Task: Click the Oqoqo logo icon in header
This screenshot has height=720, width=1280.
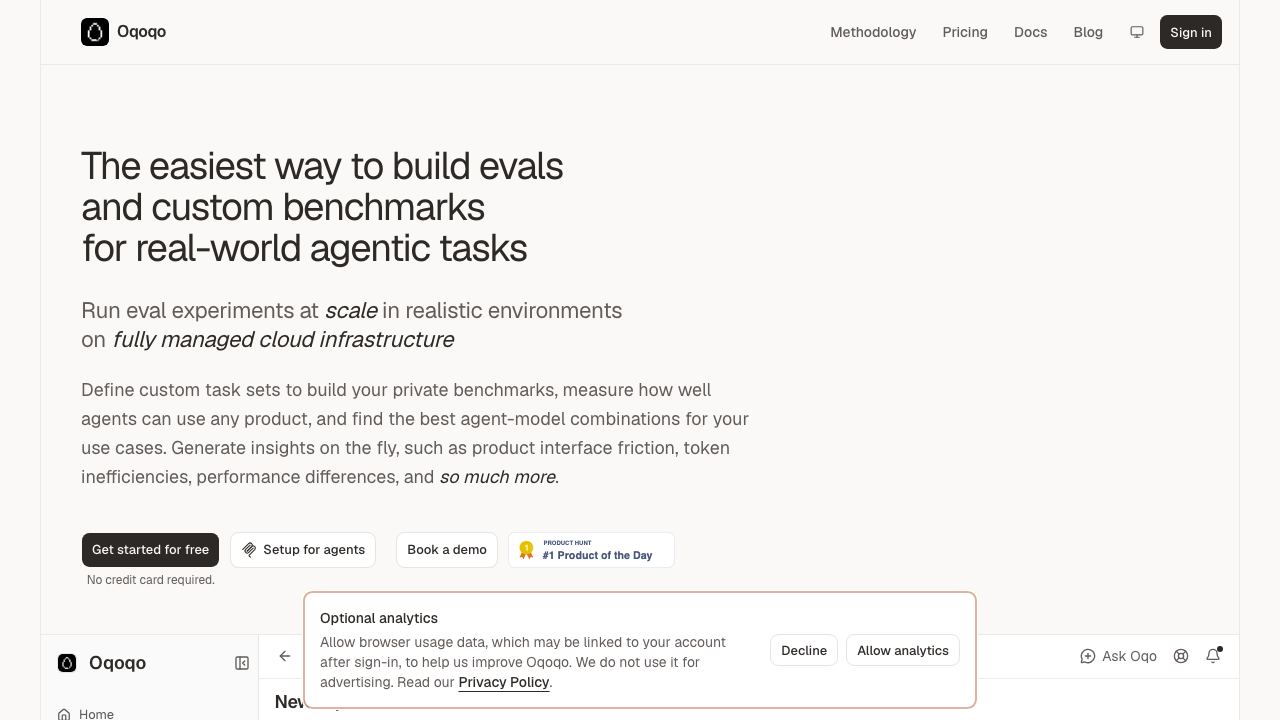Action: (95, 32)
